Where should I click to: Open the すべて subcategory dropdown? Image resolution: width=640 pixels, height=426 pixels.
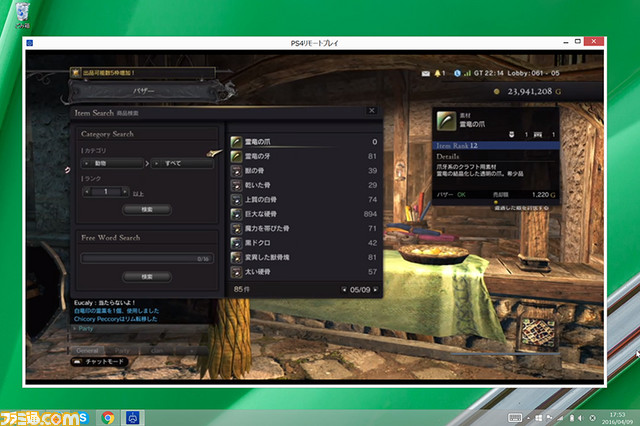(182, 163)
